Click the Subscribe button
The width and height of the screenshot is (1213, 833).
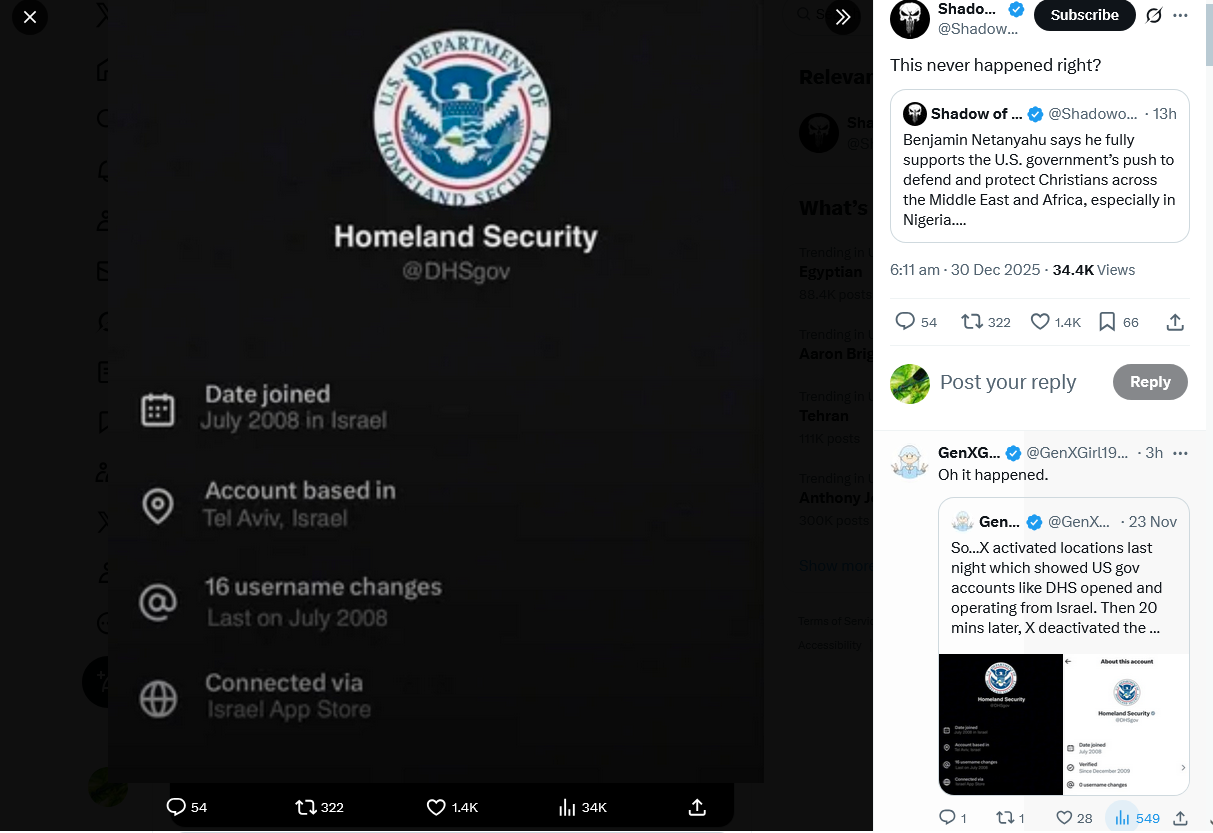(1084, 15)
